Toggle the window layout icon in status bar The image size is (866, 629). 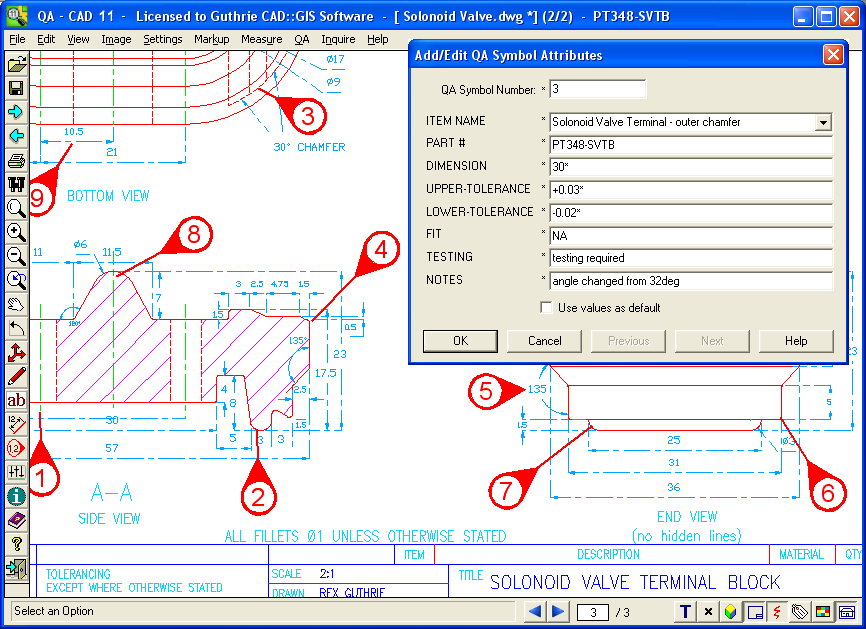[754, 611]
